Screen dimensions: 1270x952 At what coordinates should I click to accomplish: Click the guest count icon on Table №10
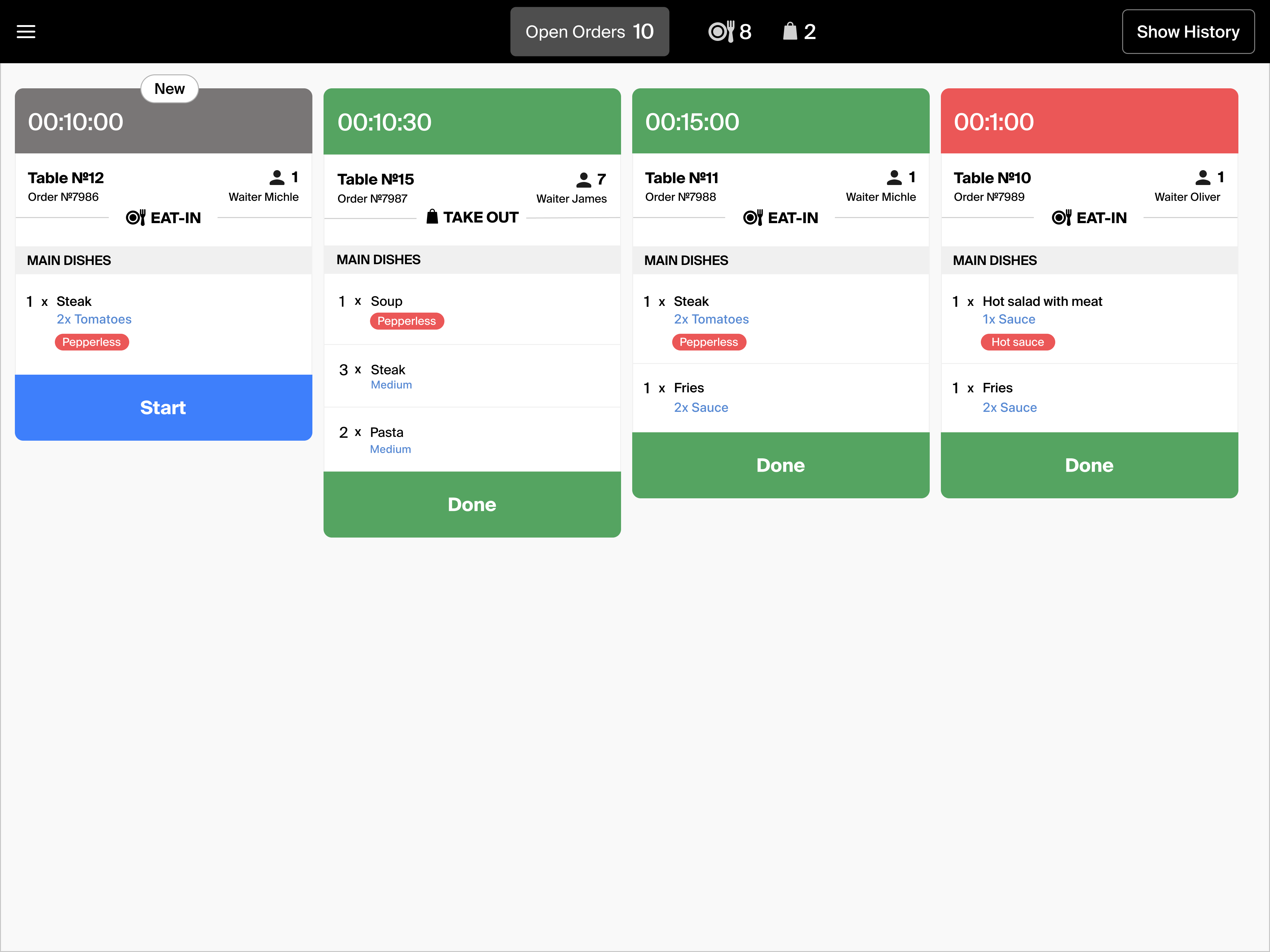pyautogui.click(x=1203, y=178)
